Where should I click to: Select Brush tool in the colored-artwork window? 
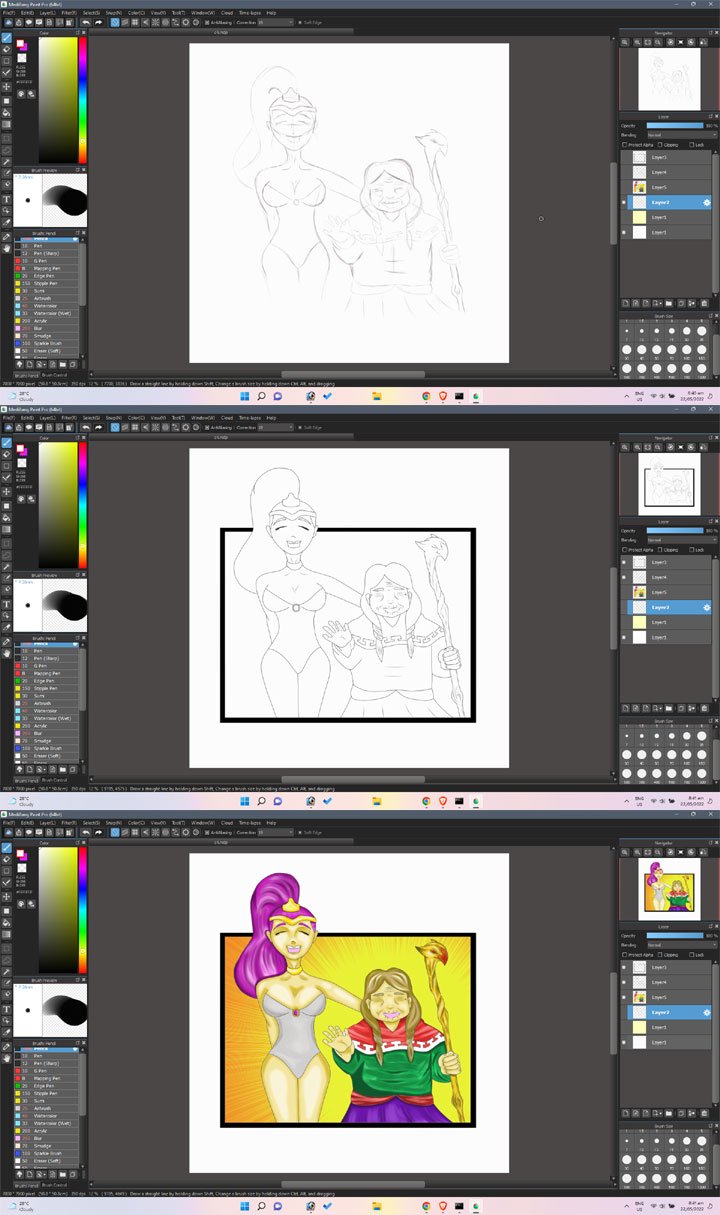tap(7, 847)
